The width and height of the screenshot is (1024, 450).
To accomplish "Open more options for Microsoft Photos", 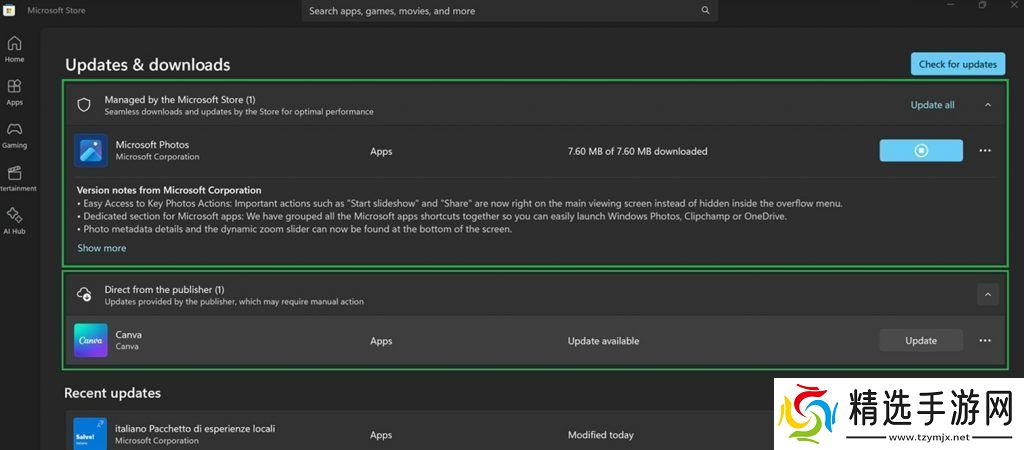I will (x=985, y=151).
